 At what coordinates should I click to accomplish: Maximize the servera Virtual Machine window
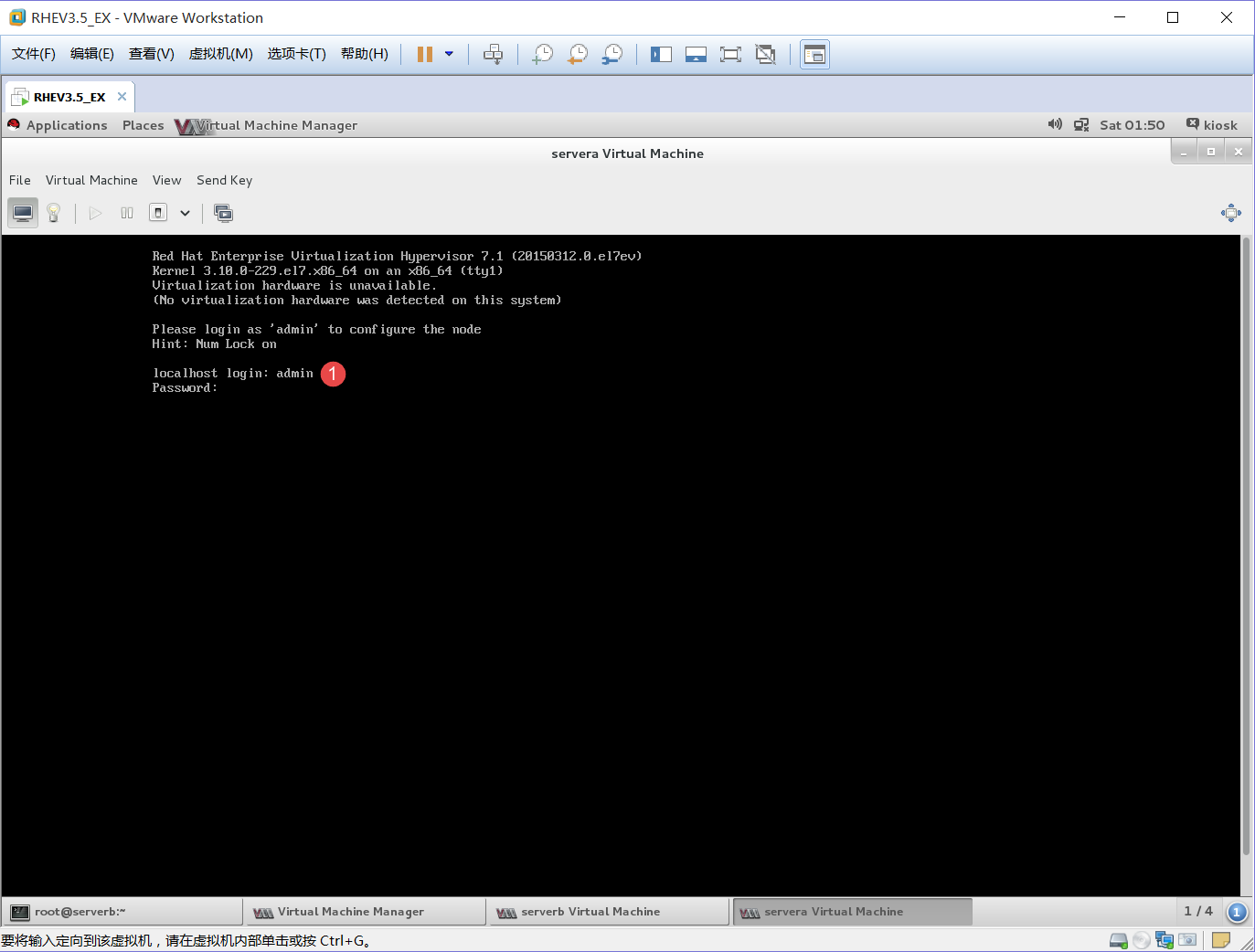point(1211,152)
